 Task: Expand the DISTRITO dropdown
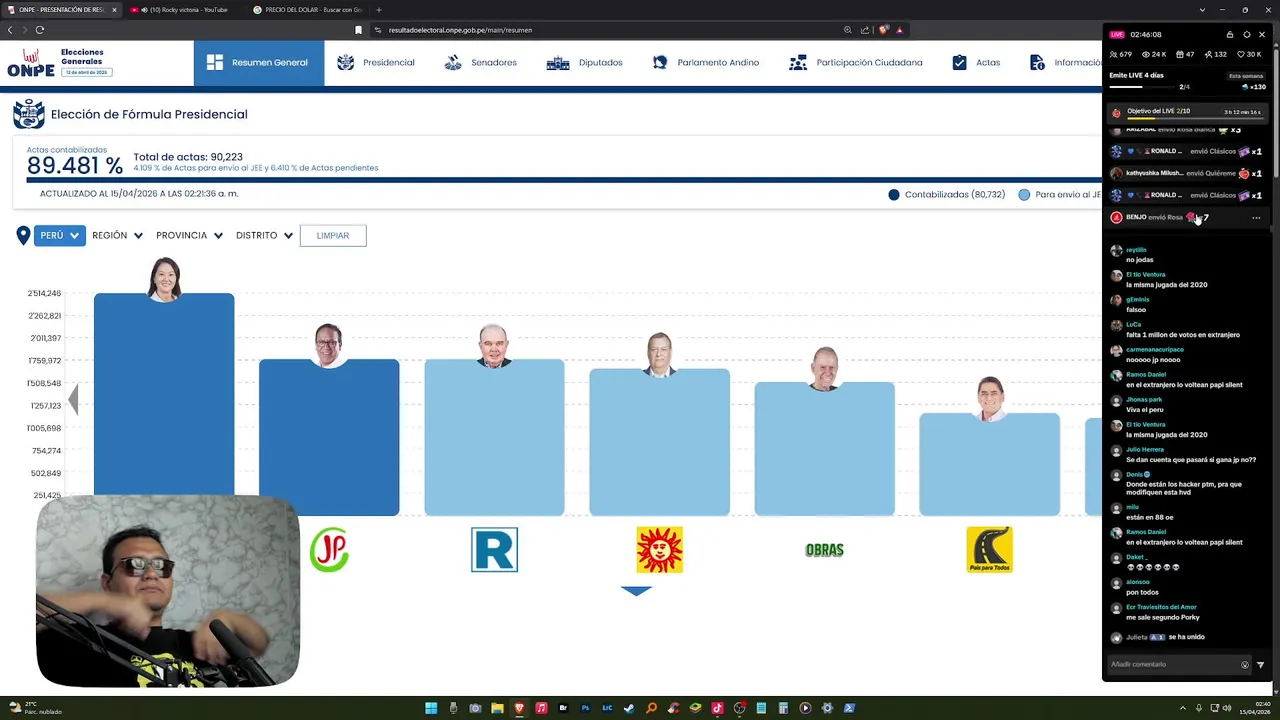tap(265, 235)
